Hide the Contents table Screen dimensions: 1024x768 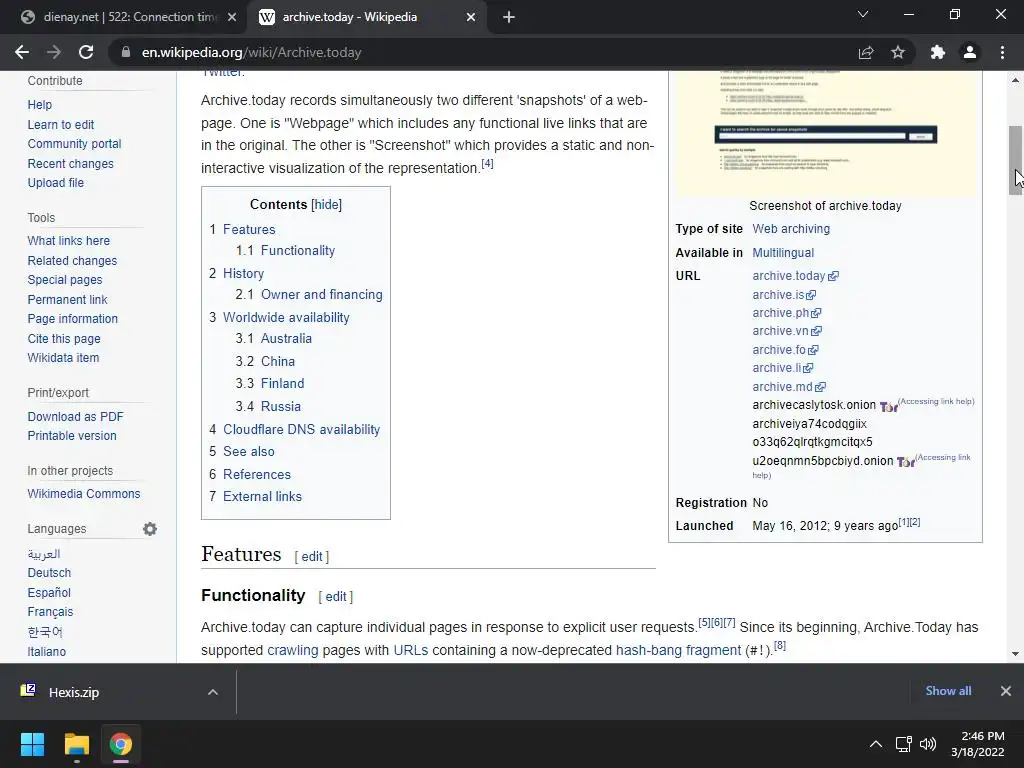tap(327, 204)
